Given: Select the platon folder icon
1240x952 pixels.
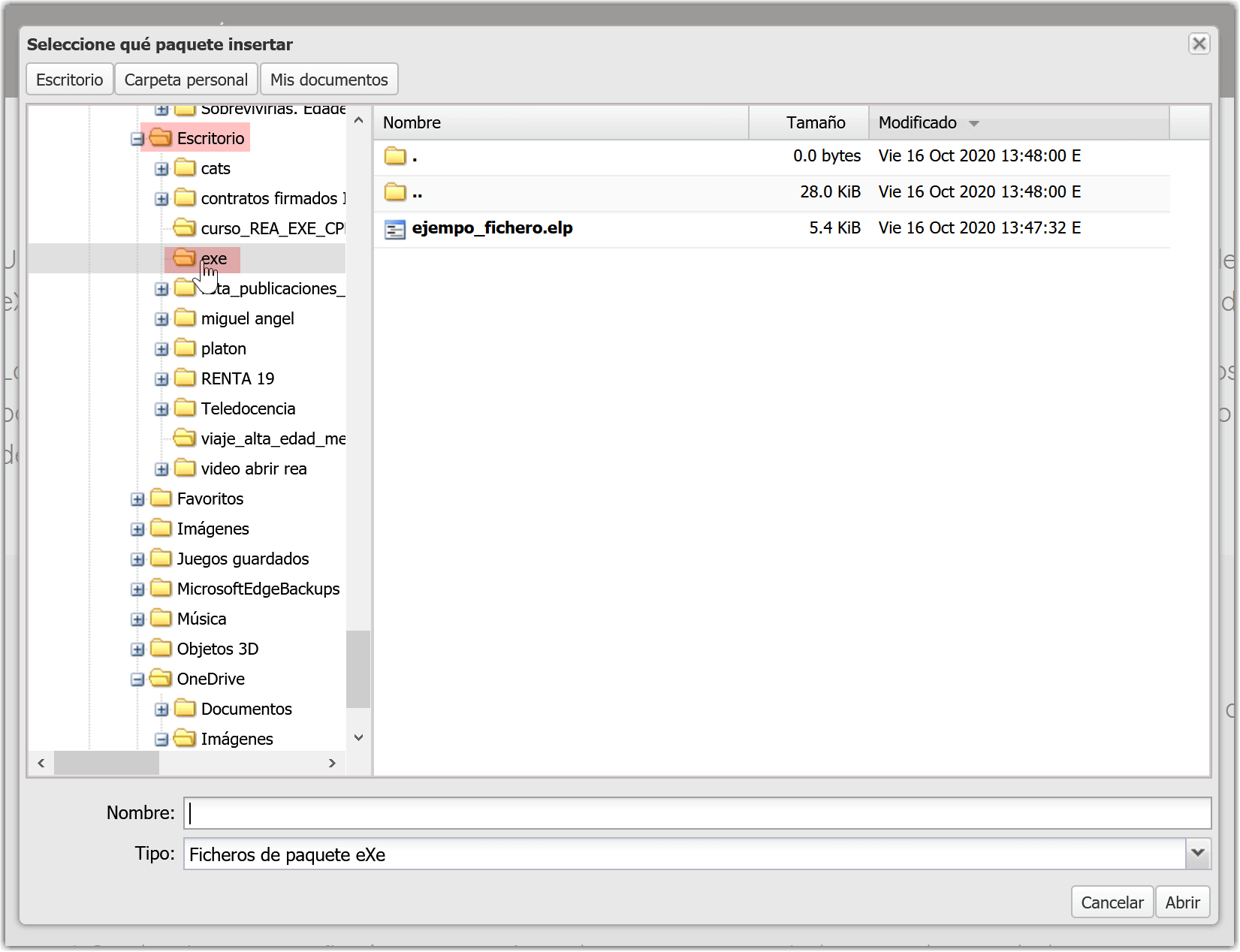Looking at the screenshot, I should click(x=185, y=348).
